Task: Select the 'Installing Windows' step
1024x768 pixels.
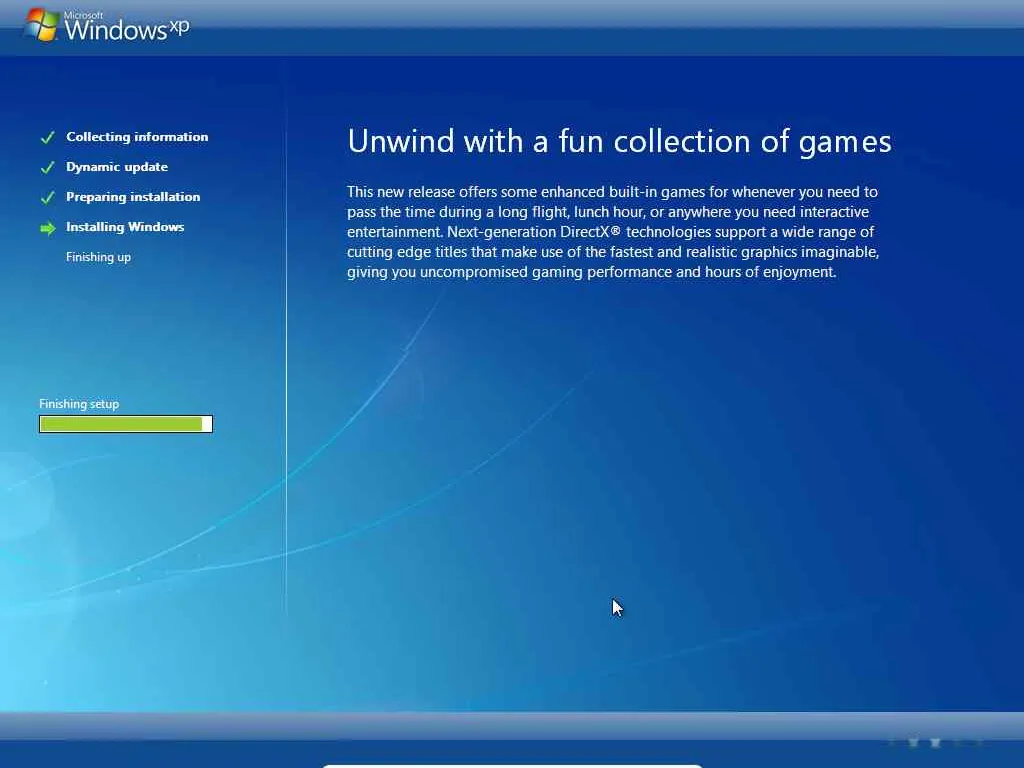Action: click(125, 227)
